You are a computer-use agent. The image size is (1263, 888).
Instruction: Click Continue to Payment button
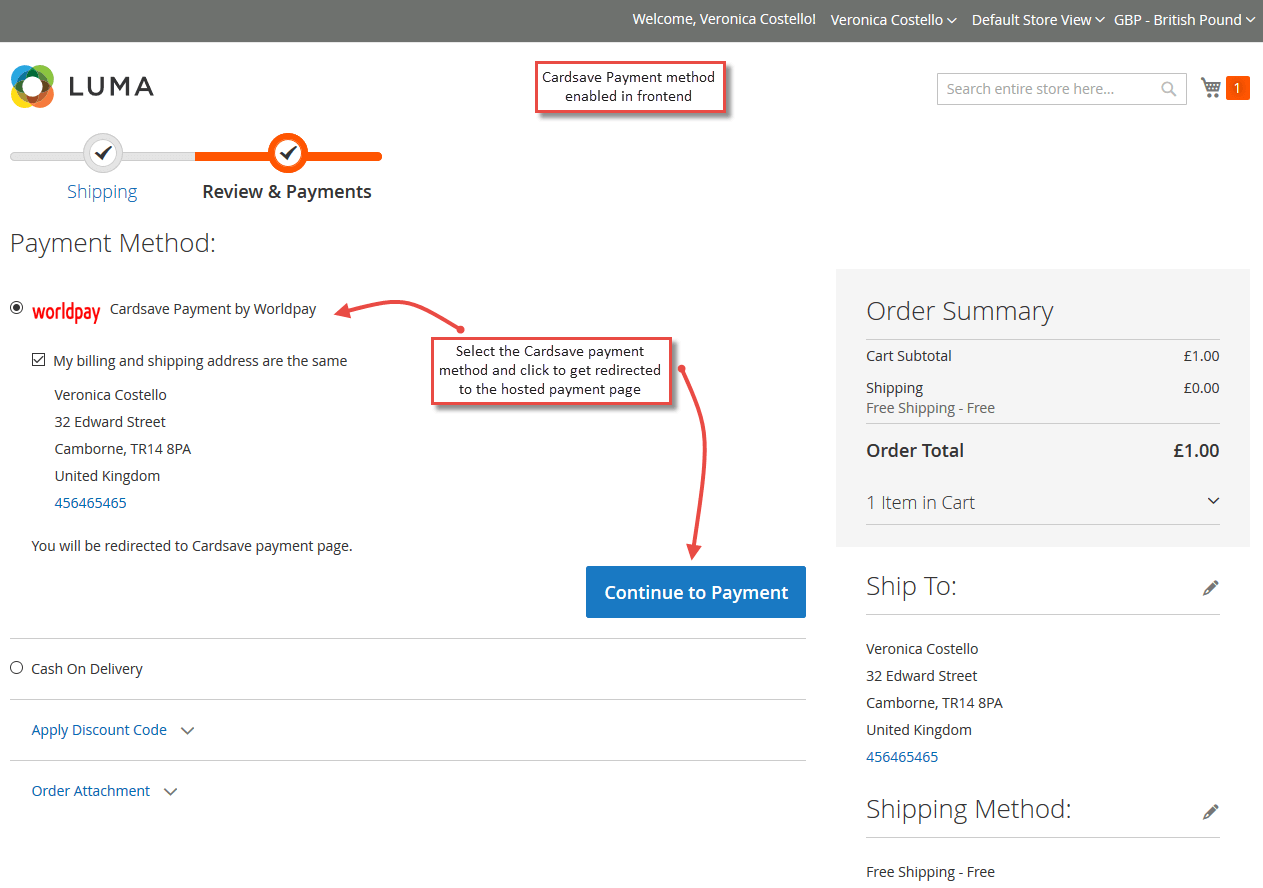(696, 593)
